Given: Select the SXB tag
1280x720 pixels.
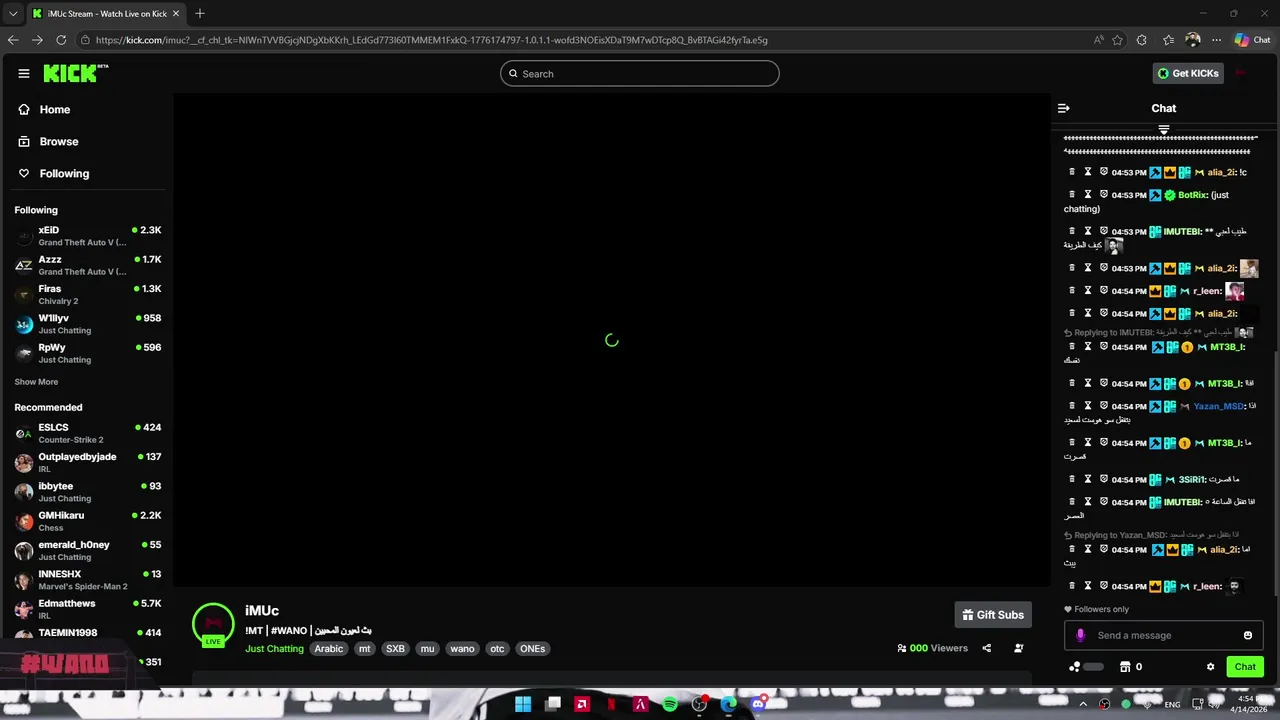Looking at the screenshot, I should coord(396,649).
